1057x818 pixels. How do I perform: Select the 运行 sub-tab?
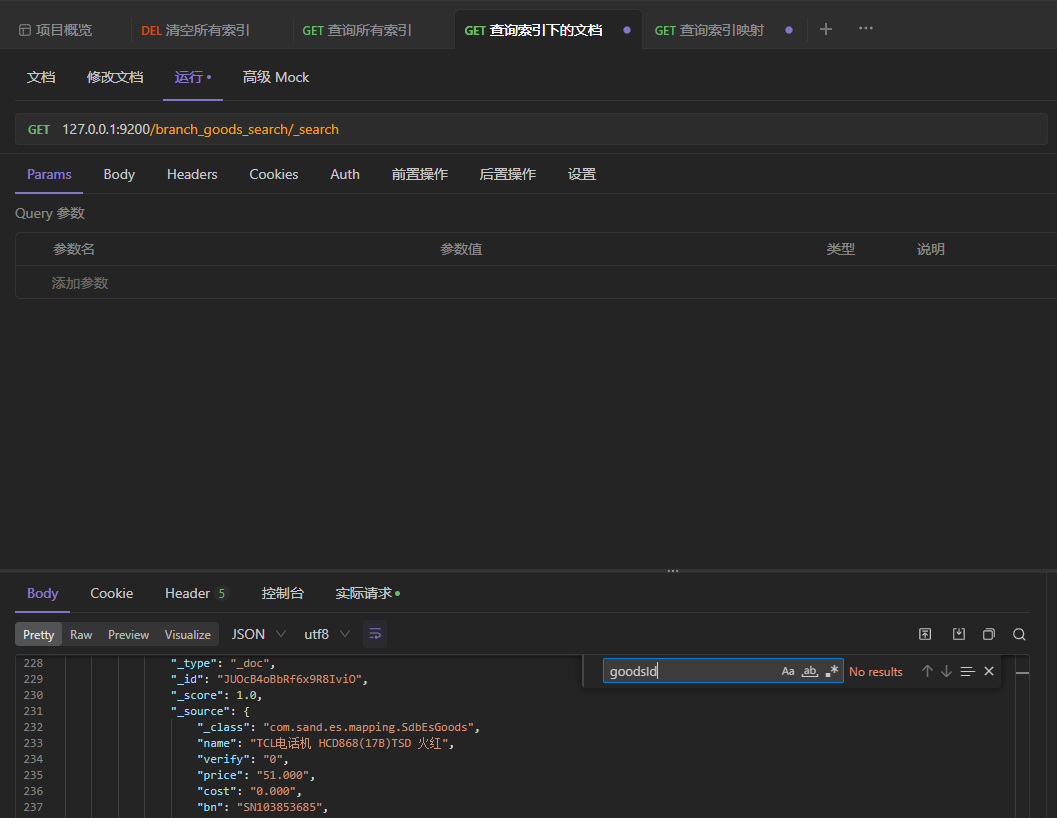(193, 78)
